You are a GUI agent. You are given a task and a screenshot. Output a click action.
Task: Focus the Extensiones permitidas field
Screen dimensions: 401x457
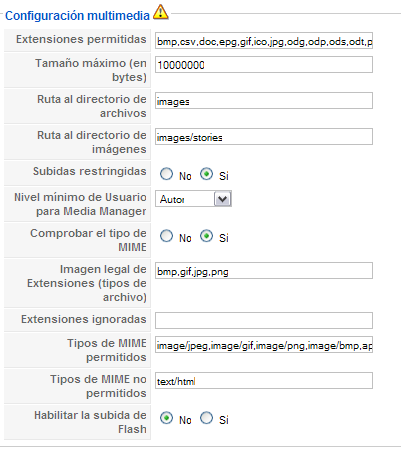[264, 41]
